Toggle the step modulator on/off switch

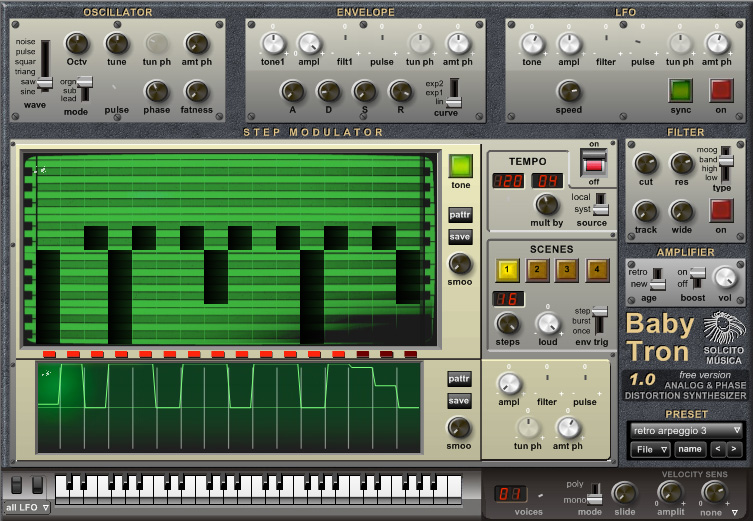tap(594, 163)
